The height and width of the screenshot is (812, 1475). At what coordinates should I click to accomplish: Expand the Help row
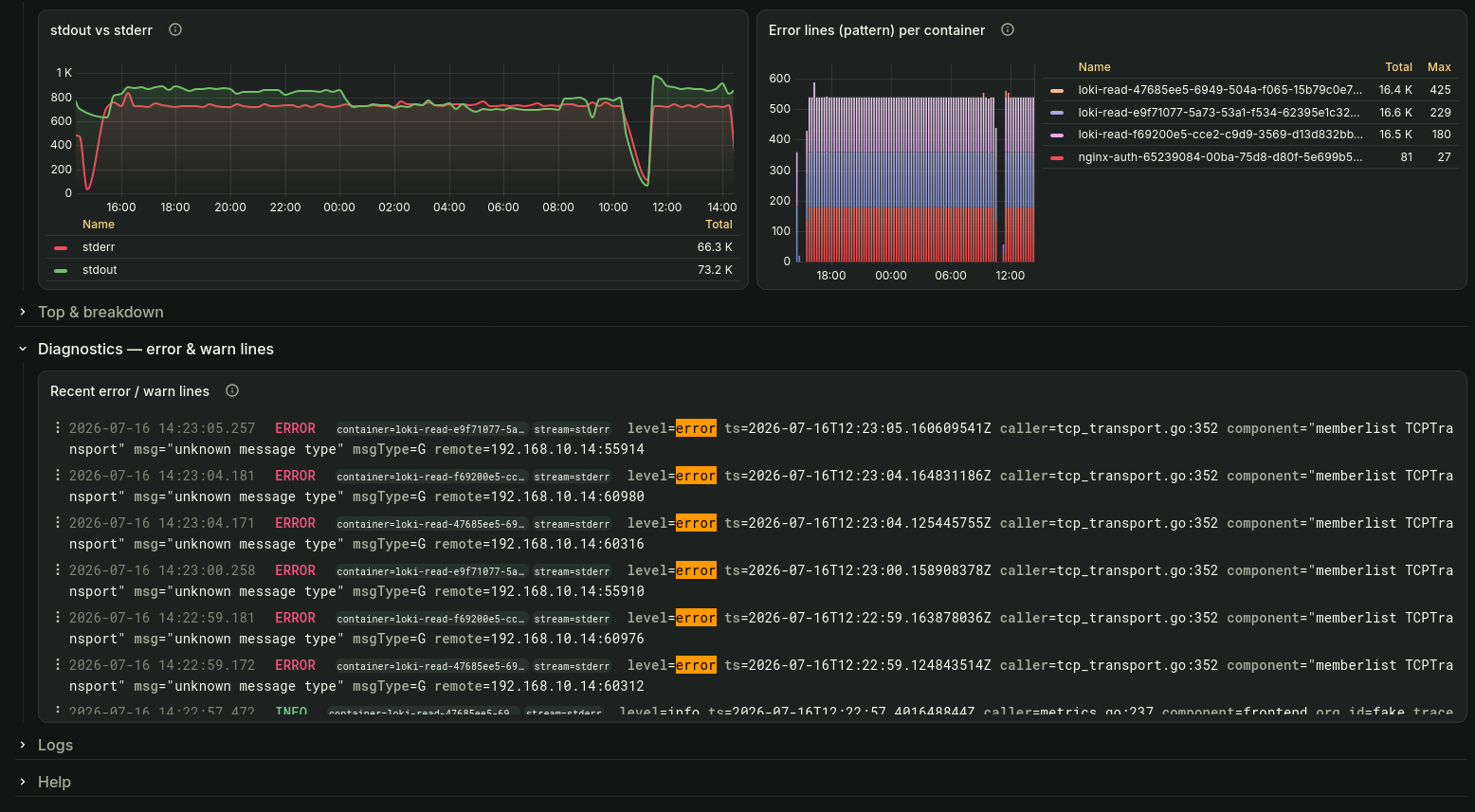(x=54, y=782)
